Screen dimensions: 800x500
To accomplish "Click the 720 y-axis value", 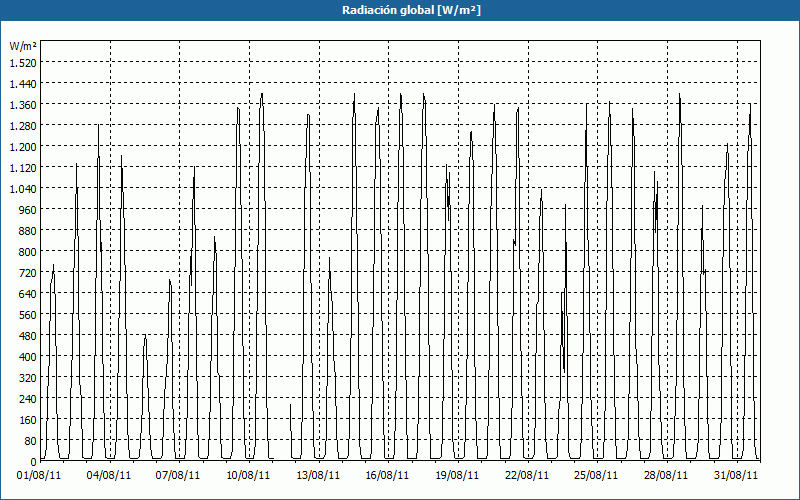I will 28,272.
